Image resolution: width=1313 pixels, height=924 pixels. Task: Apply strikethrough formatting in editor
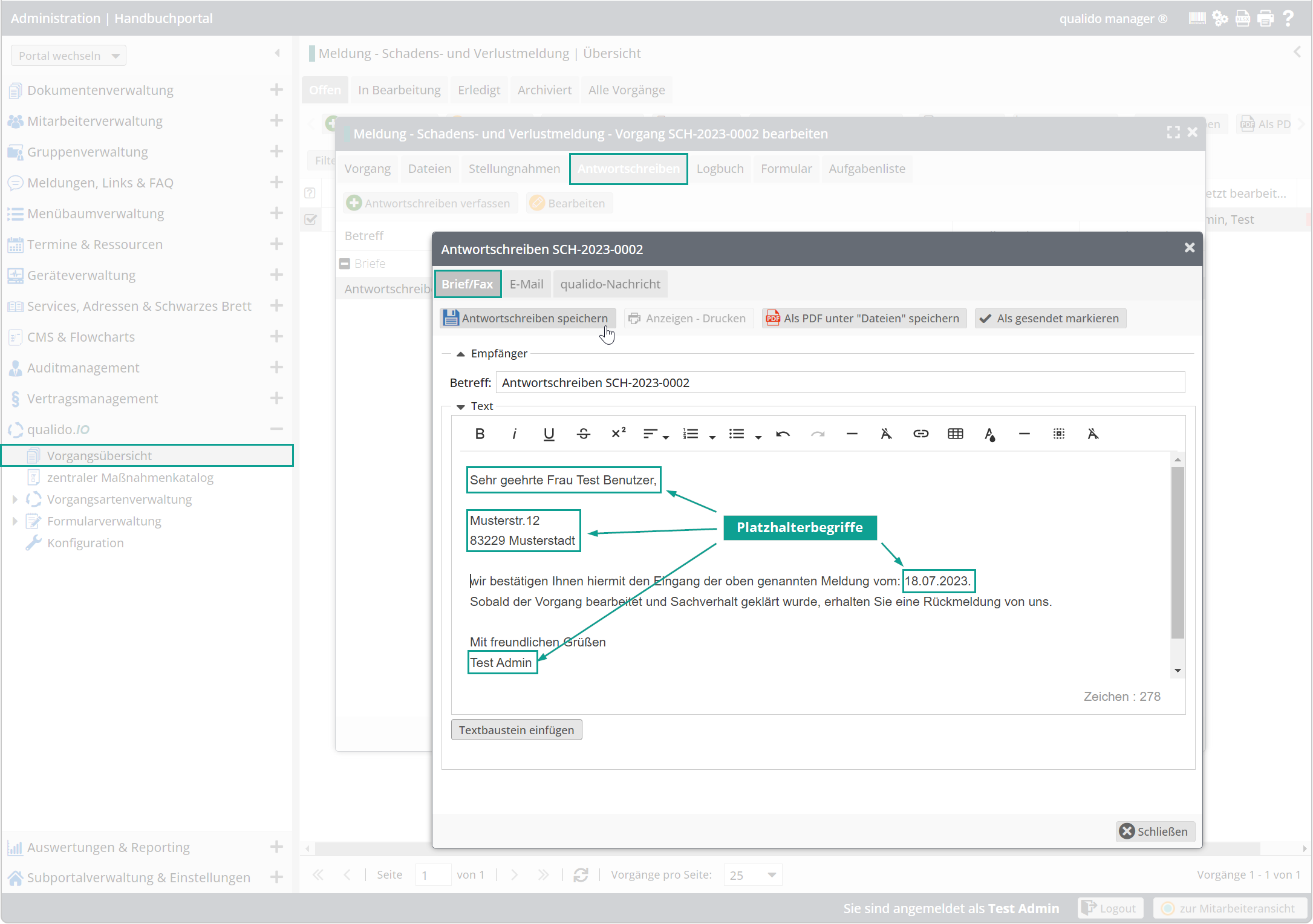coord(584,434)
